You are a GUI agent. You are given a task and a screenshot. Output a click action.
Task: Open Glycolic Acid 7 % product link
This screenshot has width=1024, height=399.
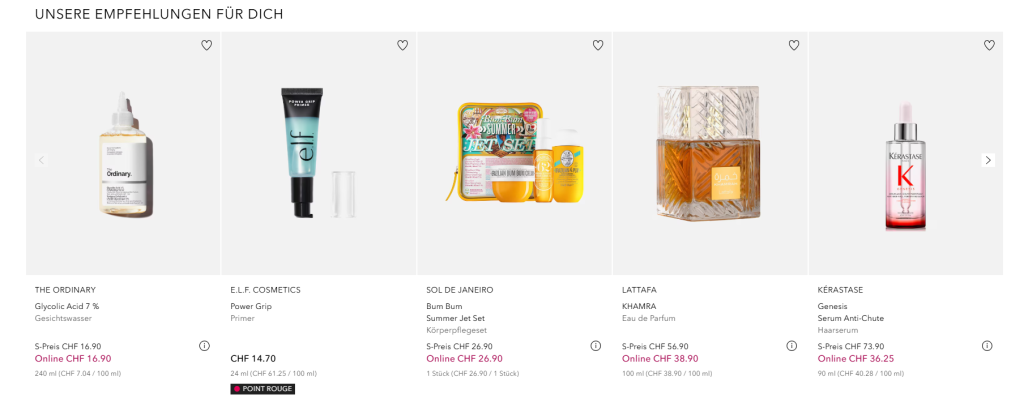[67, 306]
